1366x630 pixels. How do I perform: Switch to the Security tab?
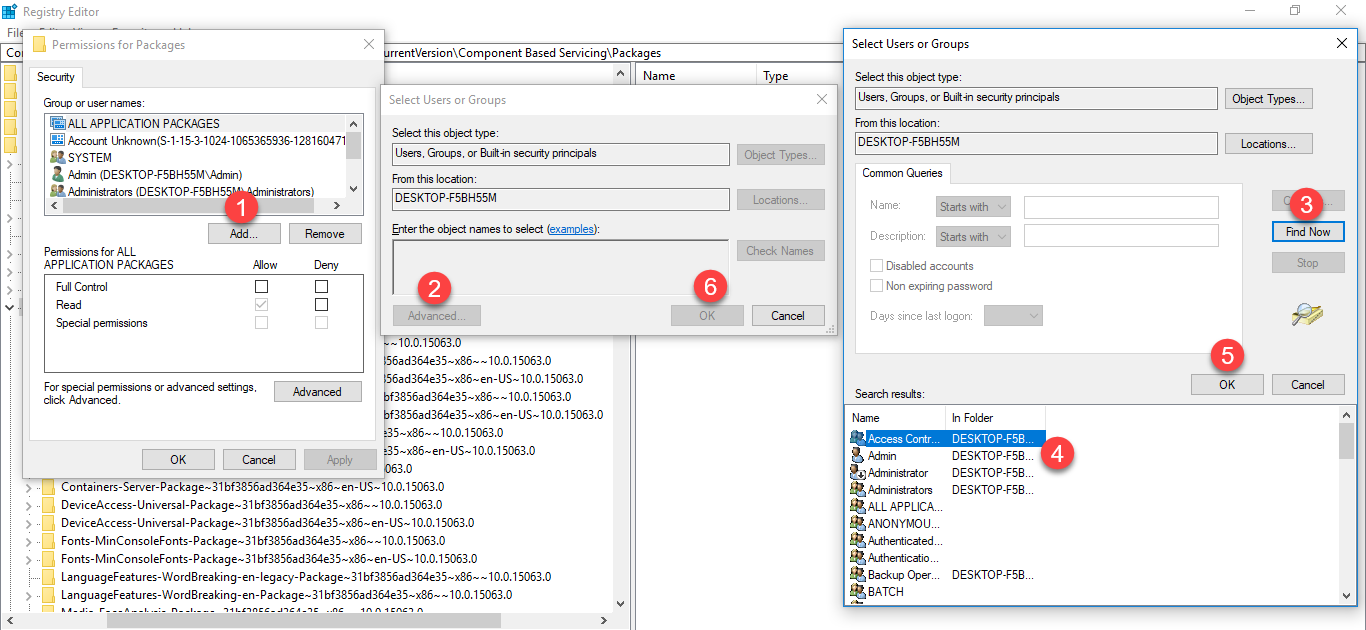click(x=56, y=77)
